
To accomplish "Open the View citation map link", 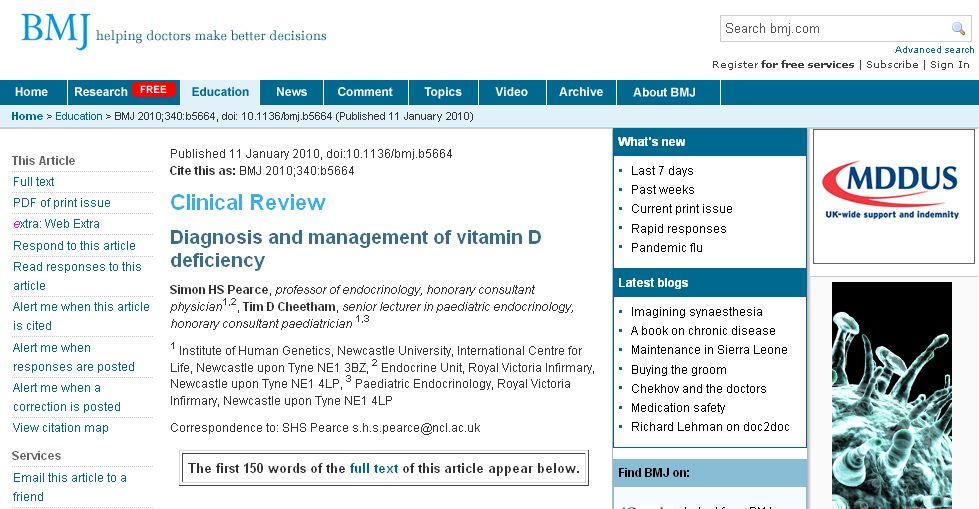I will tap(61, 428).
